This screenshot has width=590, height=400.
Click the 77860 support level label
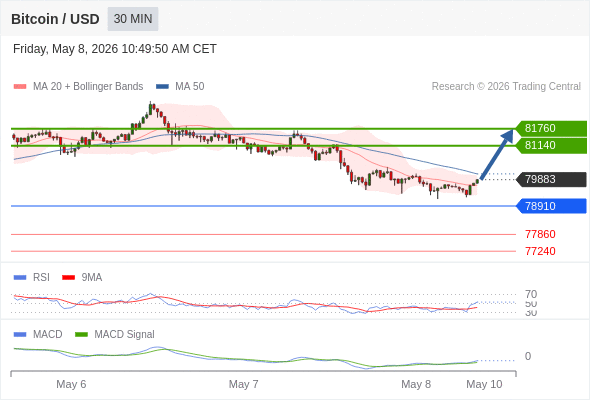coord(540,234)
